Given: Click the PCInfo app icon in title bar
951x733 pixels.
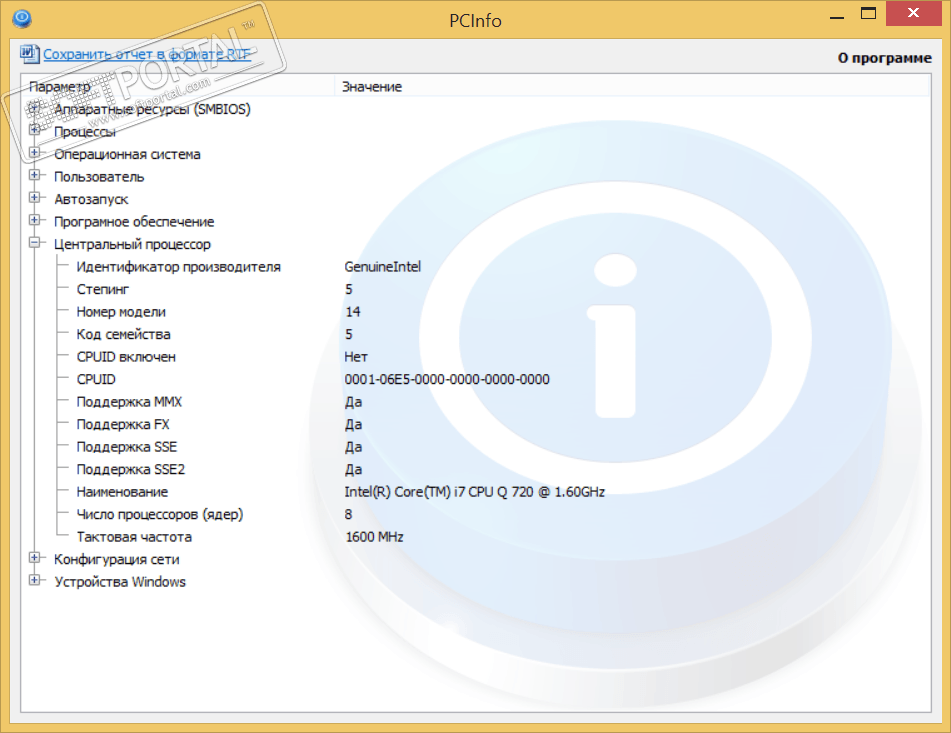Looking at the screenshot, I should point(22,19).
